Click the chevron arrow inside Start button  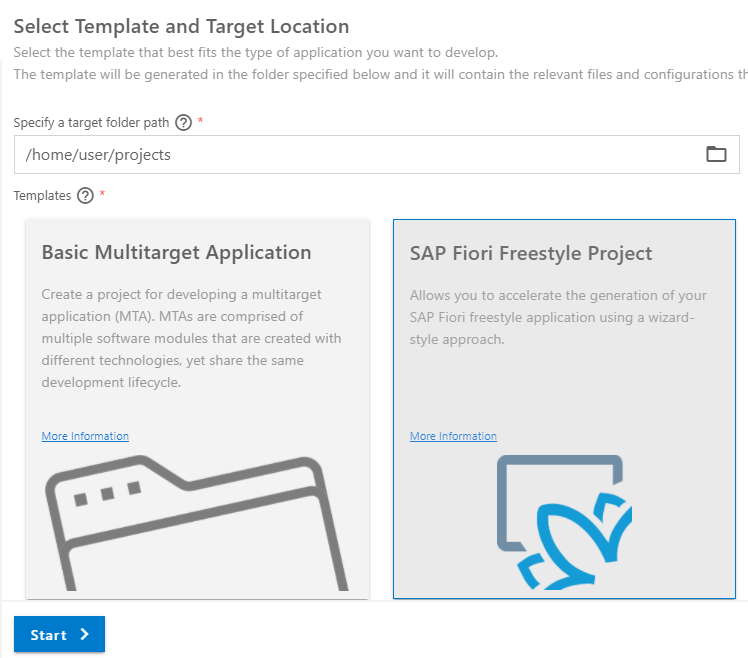(x=84, y=634)
